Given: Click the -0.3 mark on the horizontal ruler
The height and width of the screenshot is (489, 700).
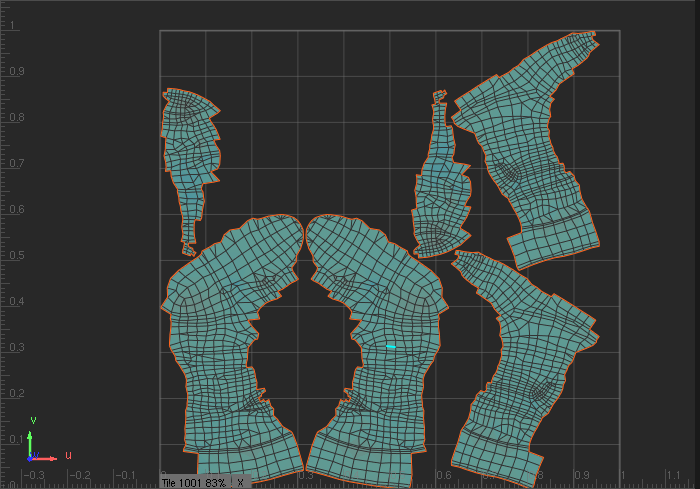Looking at the screenshot, I should [33, 475].
